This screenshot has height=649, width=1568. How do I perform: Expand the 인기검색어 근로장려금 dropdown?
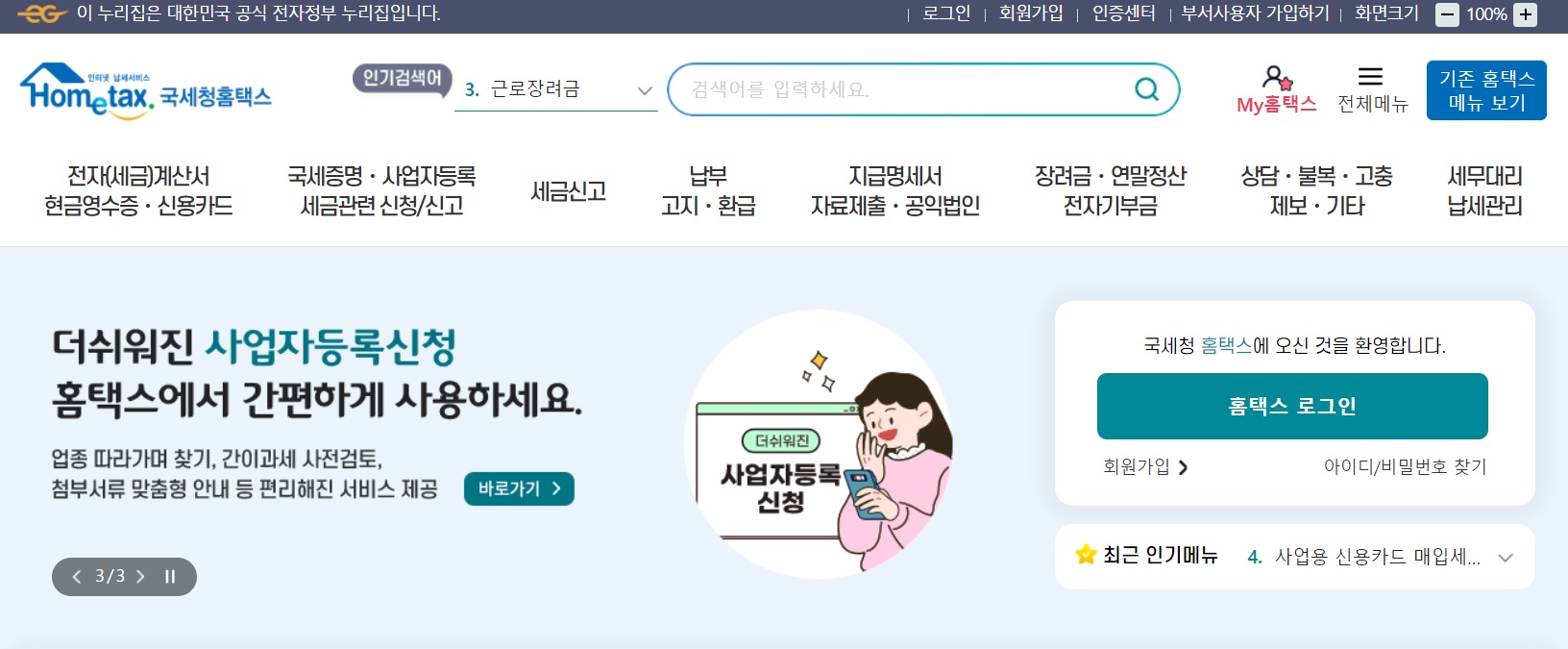click(x=645, y=90)
